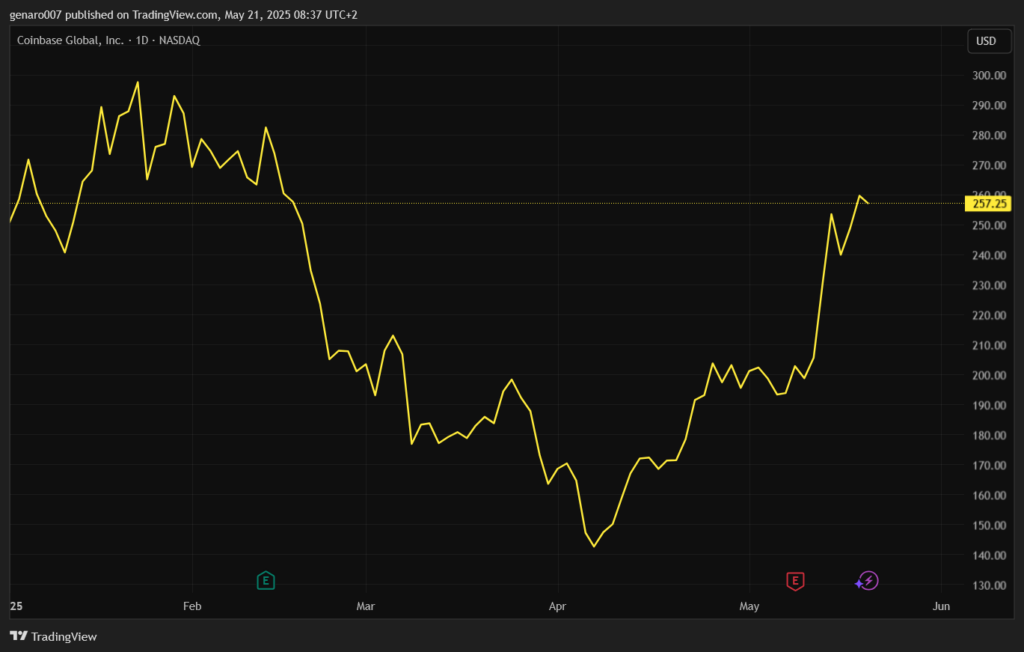1024x652 pixels.
Task: Select the Jun label on time axis
Action: pos(940,606)
